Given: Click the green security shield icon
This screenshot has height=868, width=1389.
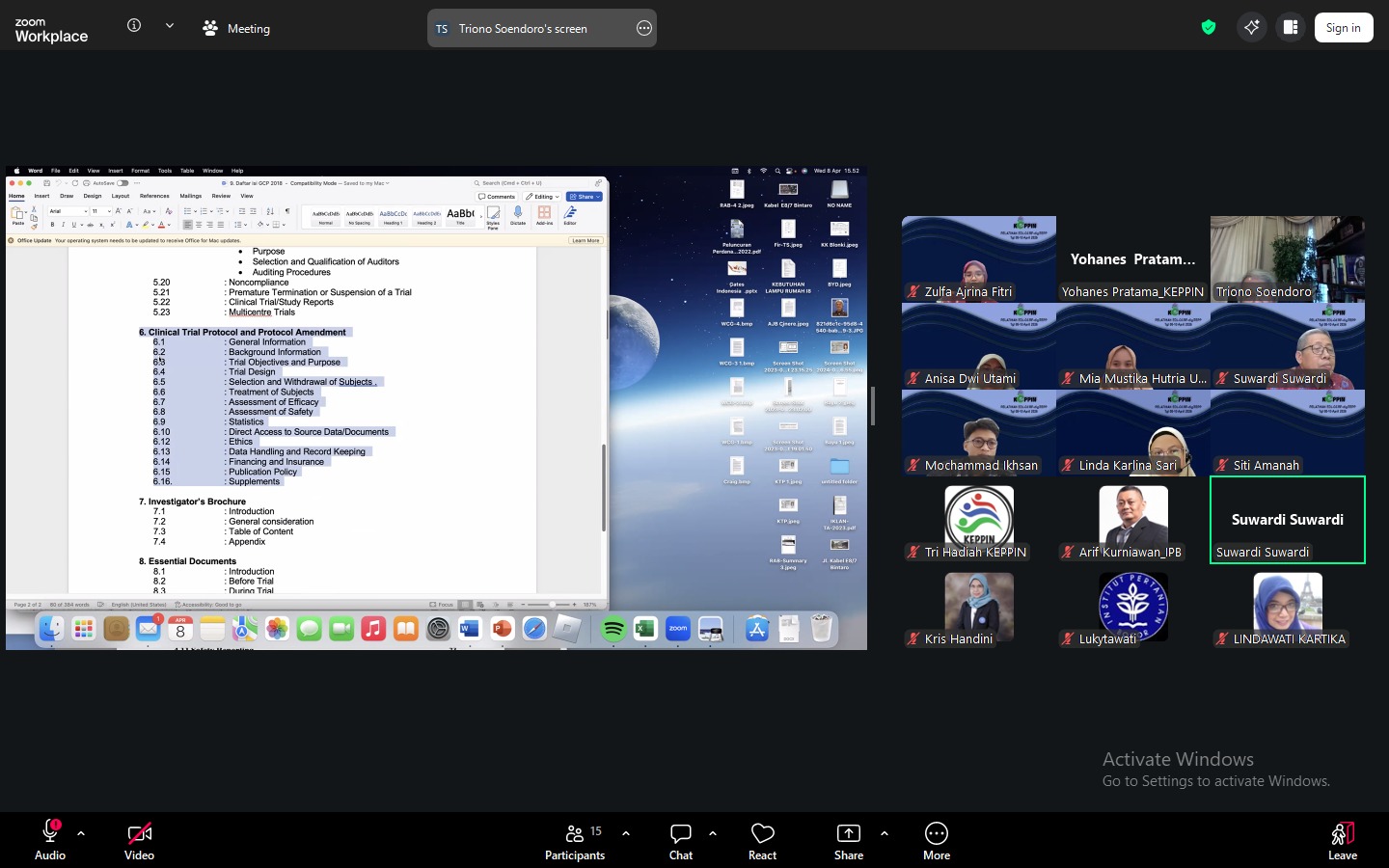Looking at the screenshot, I should pyautogui.click(x=1209, y=28).
